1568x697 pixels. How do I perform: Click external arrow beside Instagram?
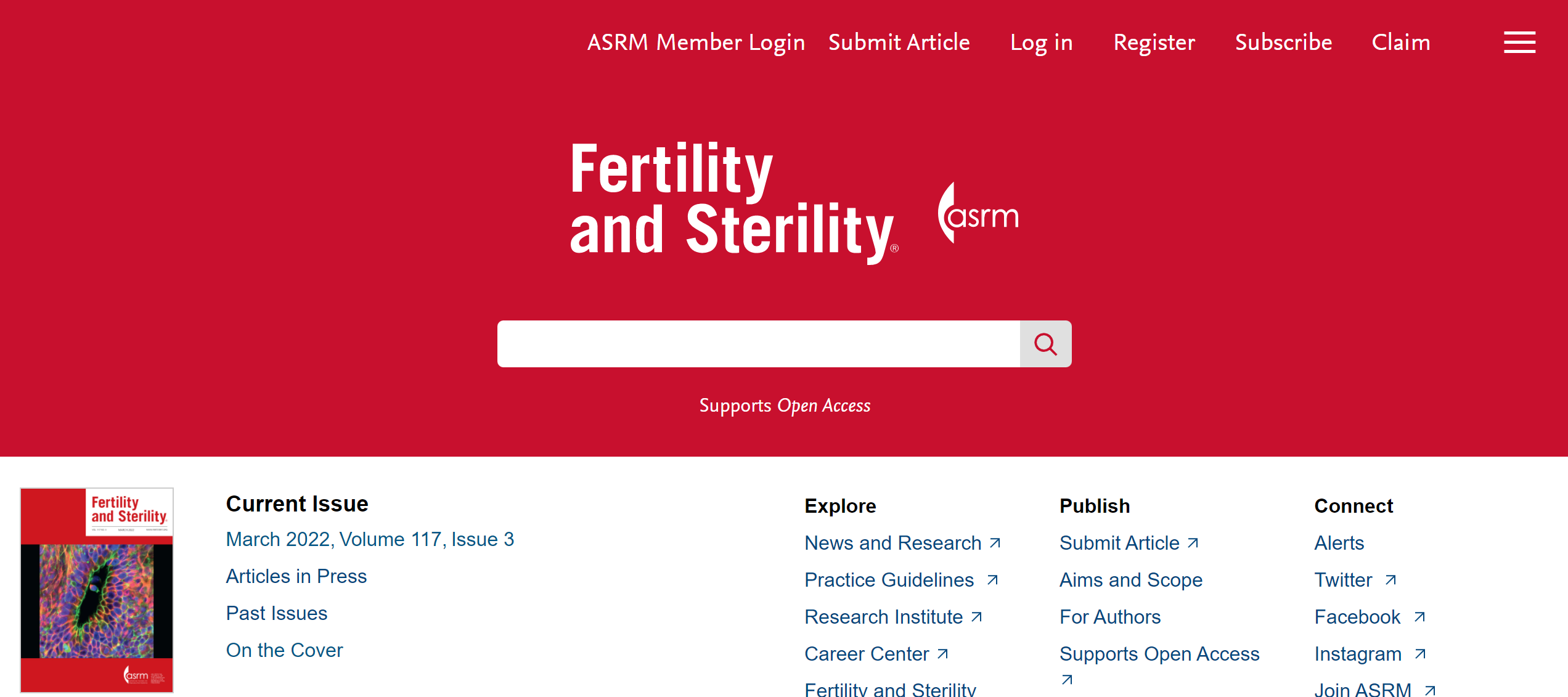(1420, 654)
